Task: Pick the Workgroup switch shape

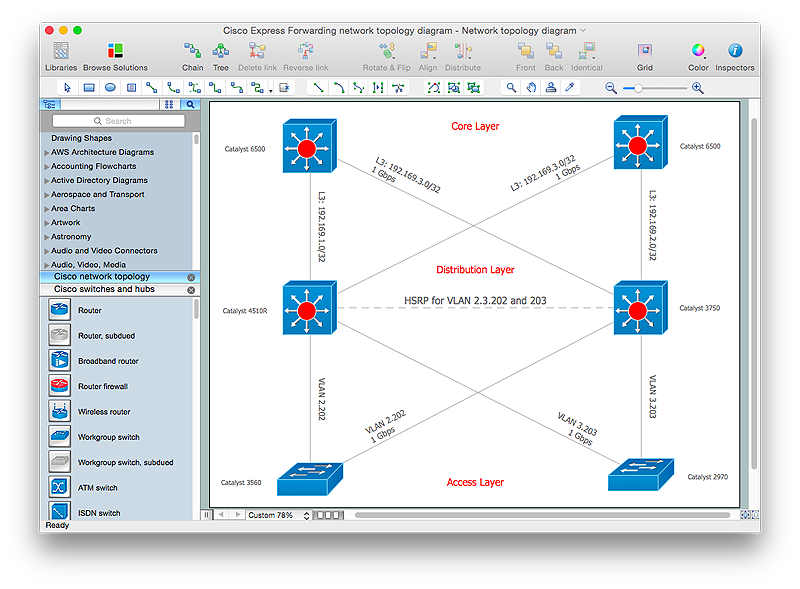Action: pos(59,436)
